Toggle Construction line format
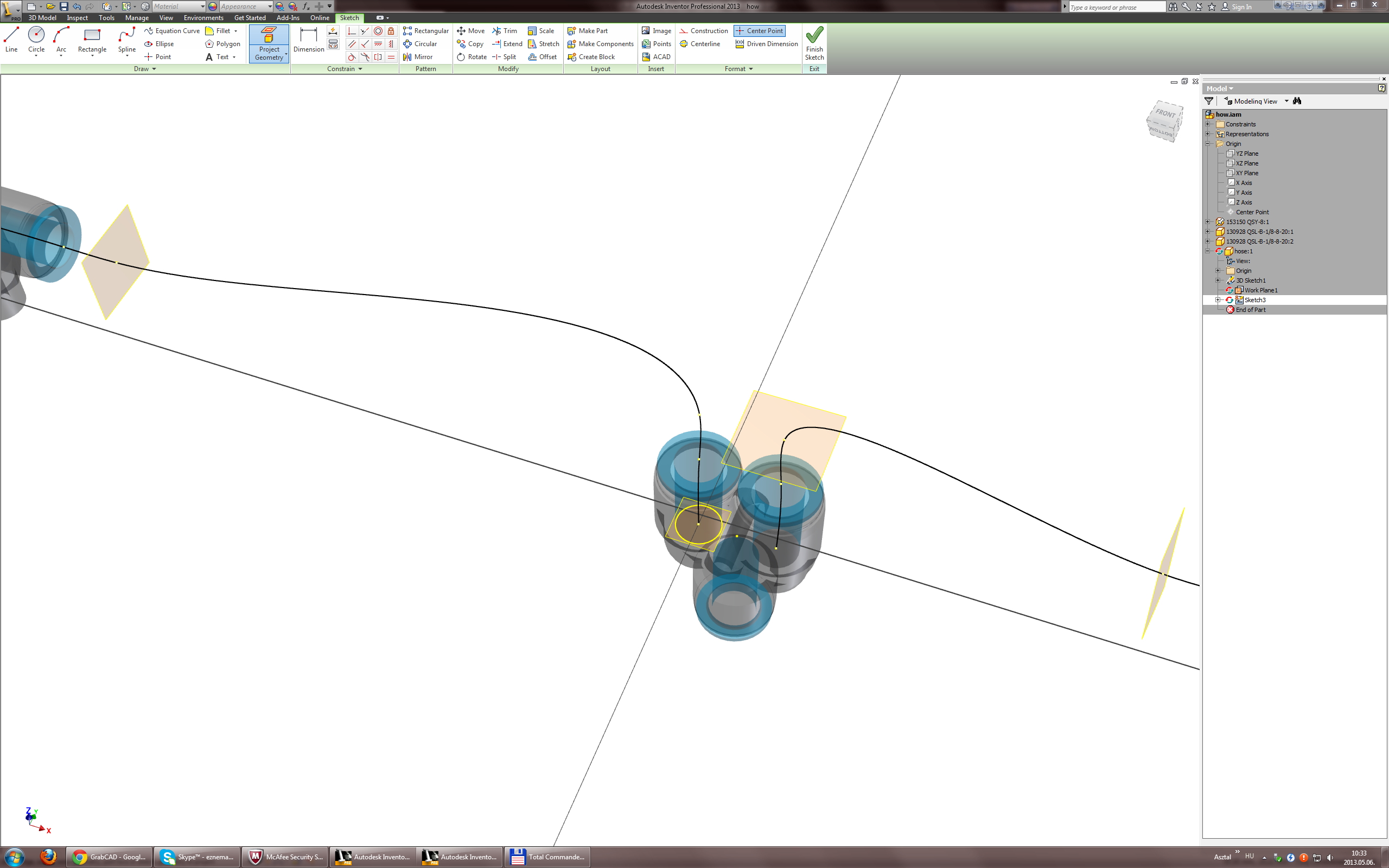This screenshot has height=868, width=1389. pos(704,31)
